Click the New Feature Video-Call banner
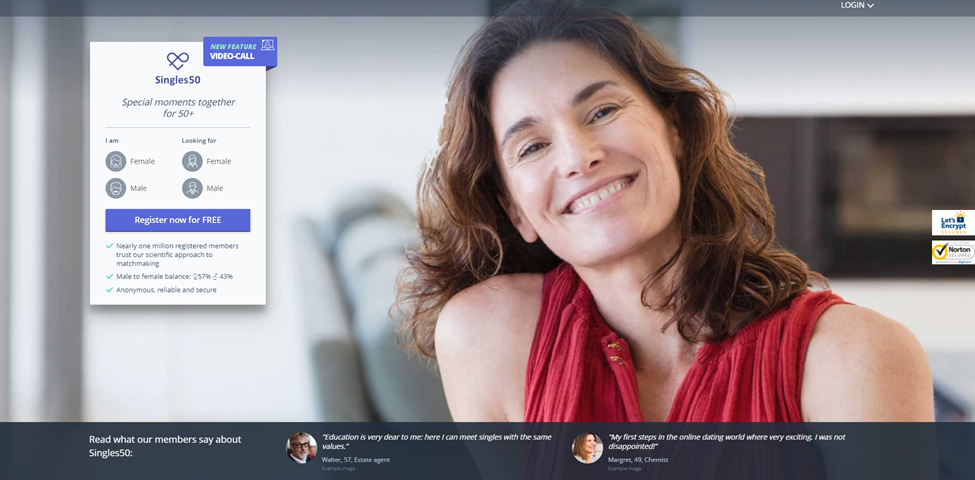 tap(234, 51)
